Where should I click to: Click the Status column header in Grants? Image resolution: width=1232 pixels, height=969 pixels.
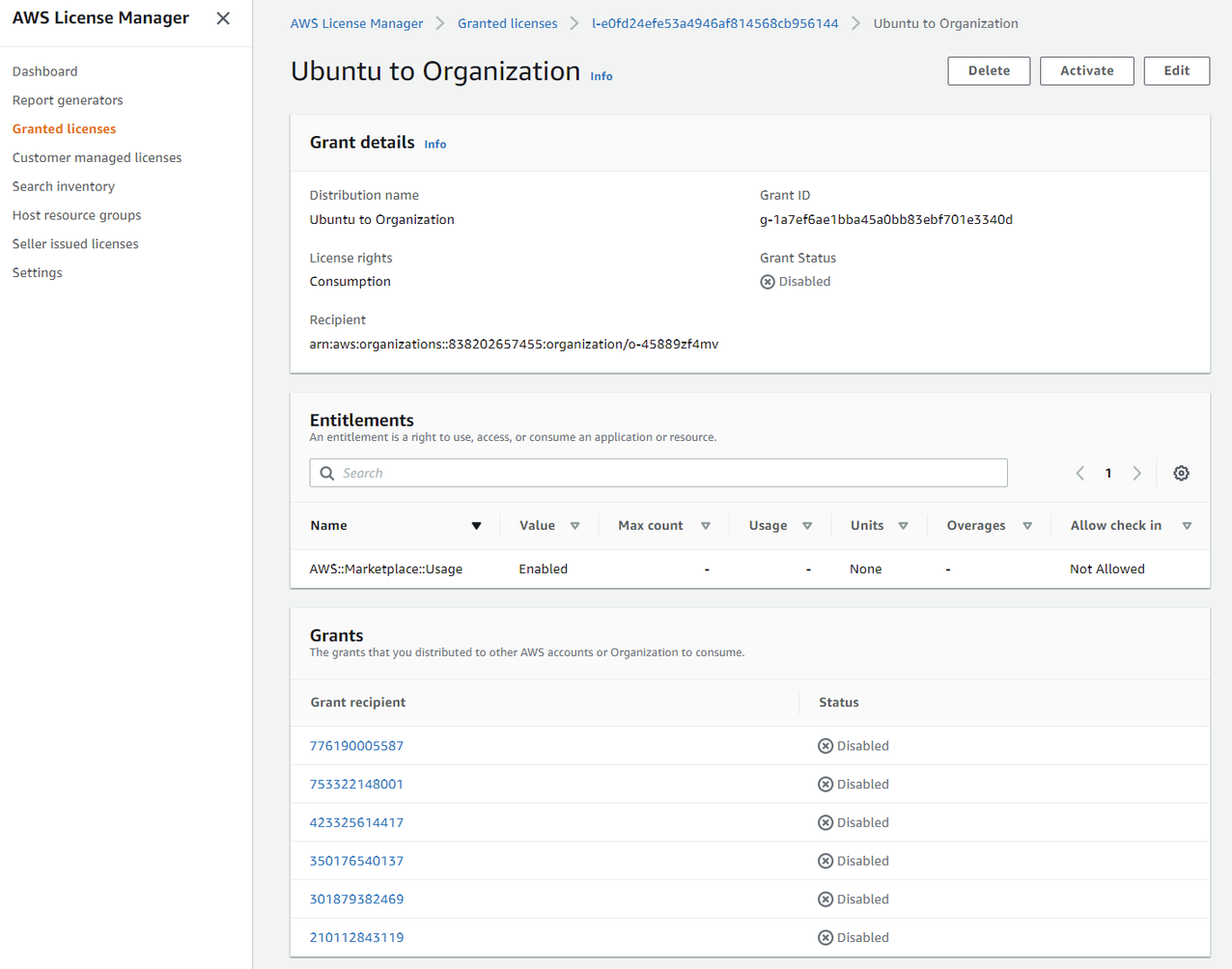point(839,703)
